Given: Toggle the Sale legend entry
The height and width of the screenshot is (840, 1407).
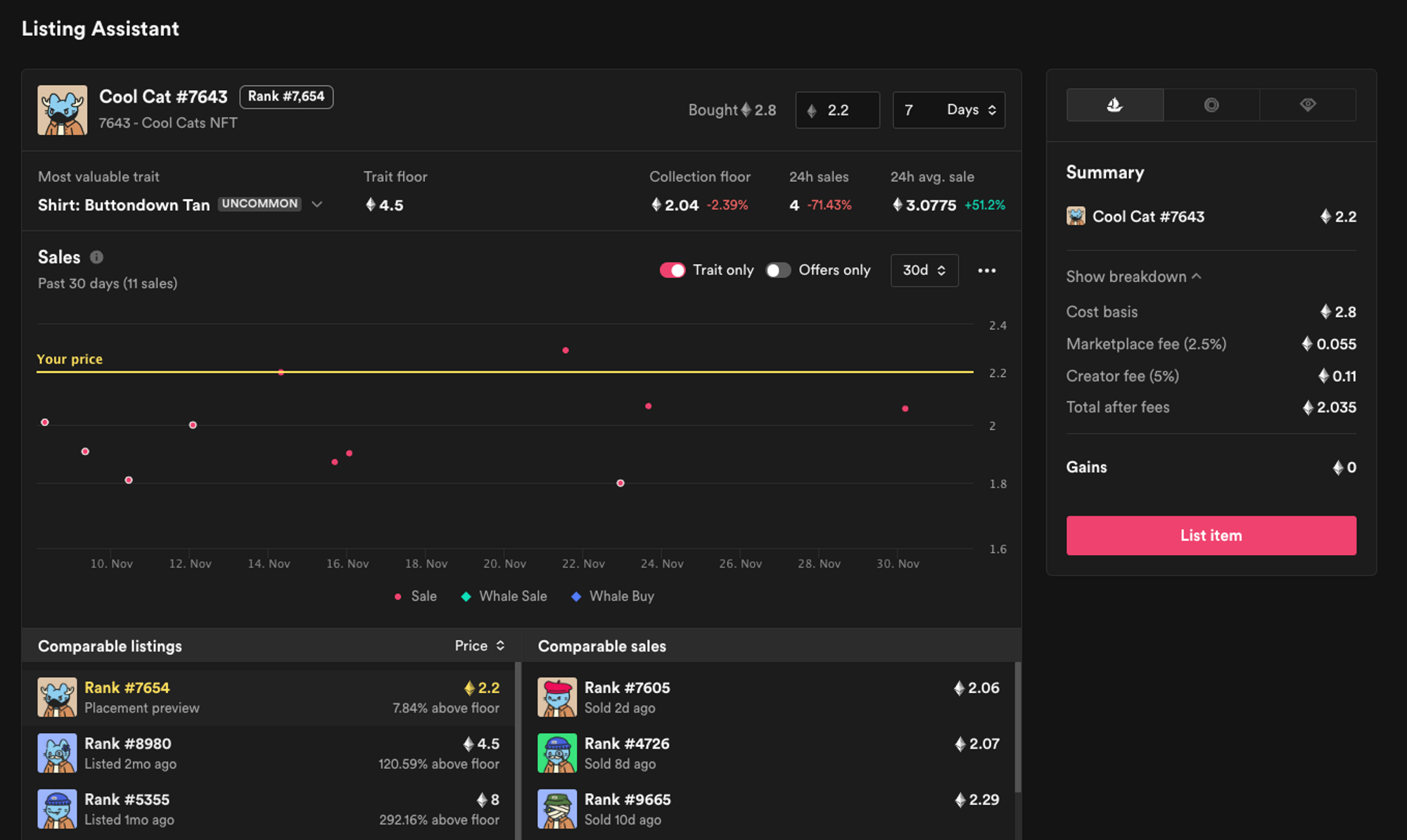Looking at the screenshot, I should [415, 596].
